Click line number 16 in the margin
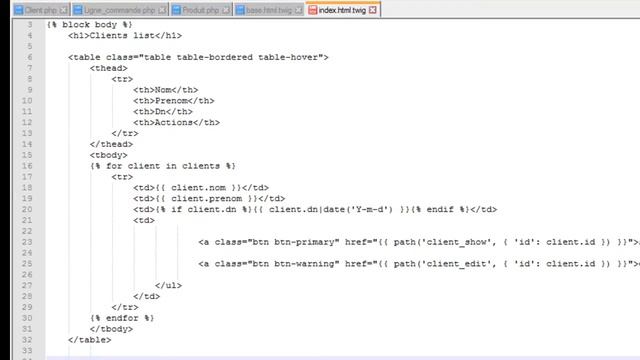 (x=27, y=166)
